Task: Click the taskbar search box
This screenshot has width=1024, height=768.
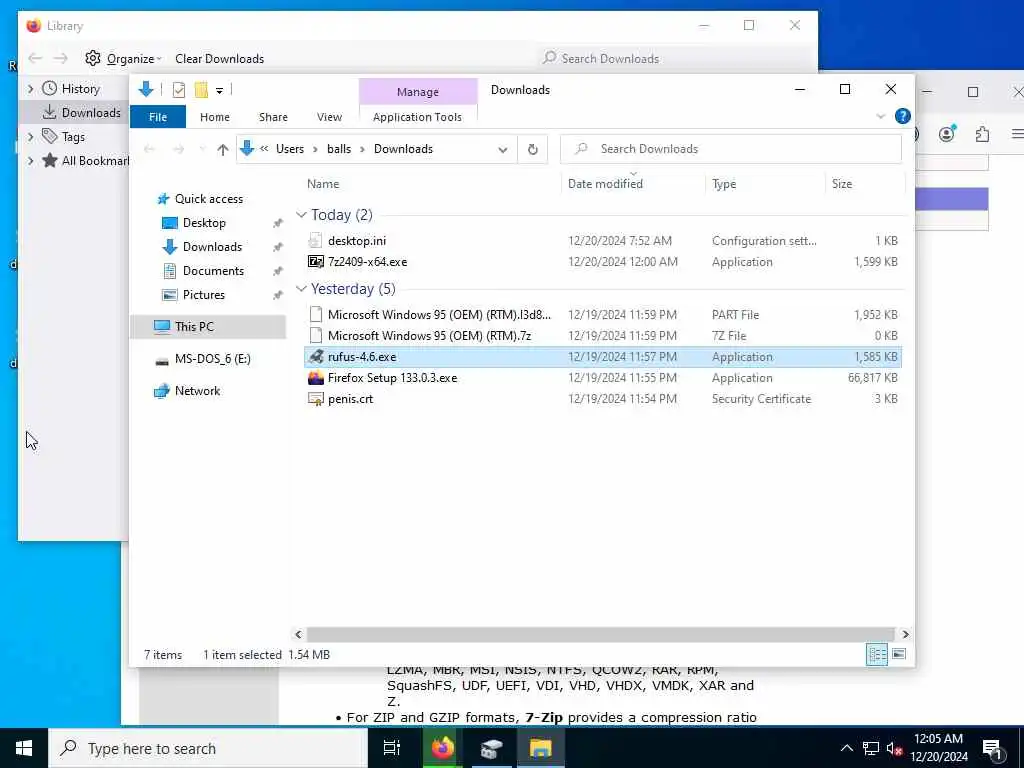Action: click(x=208, y=748)
